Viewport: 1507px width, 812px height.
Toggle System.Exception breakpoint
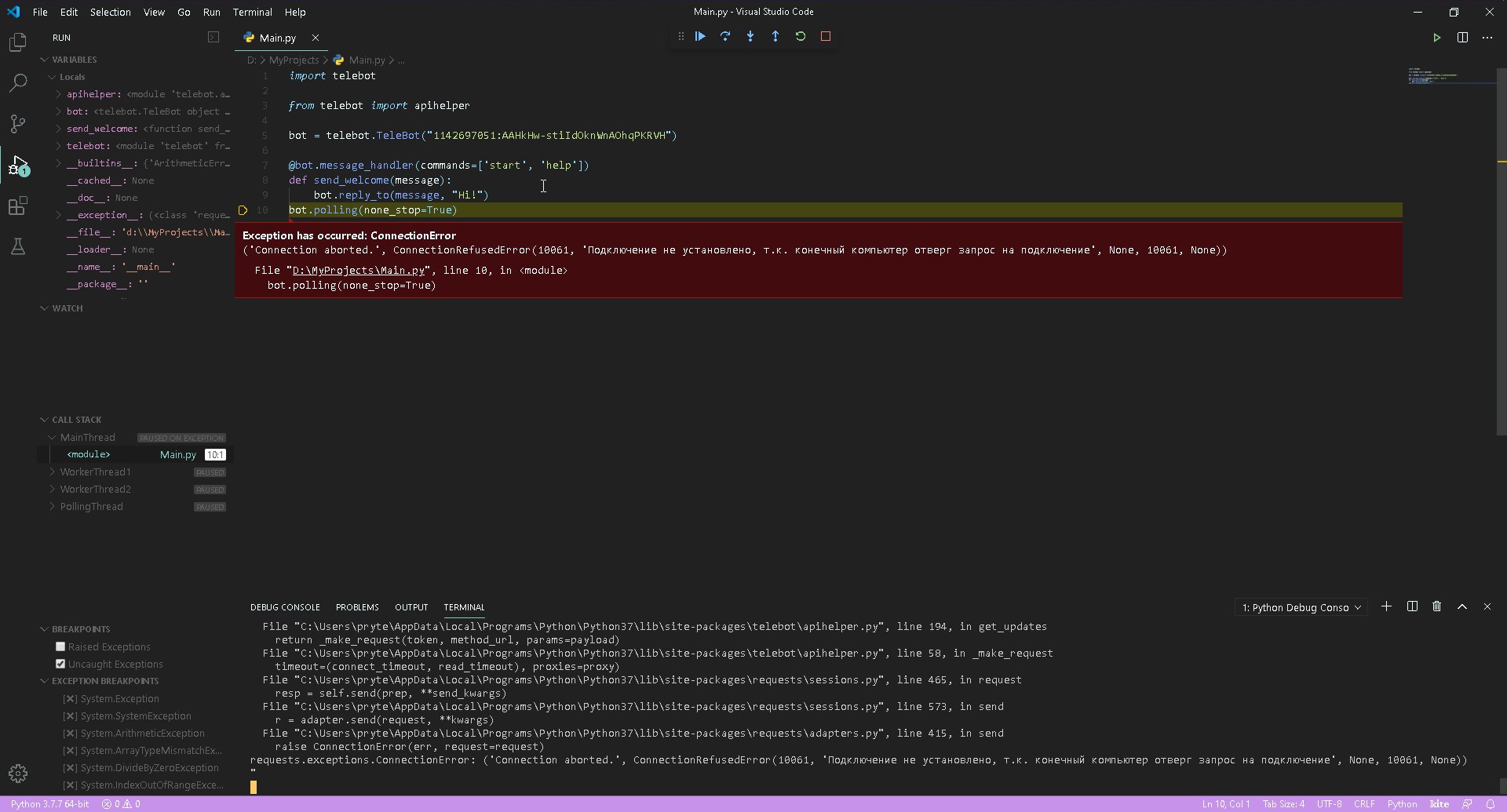(x=70, y=699)
